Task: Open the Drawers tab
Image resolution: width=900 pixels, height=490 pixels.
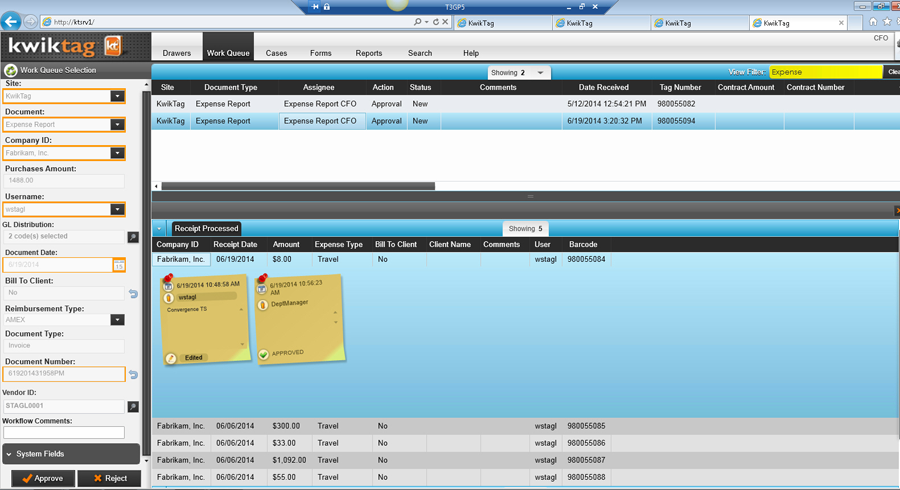Action: 177,53
